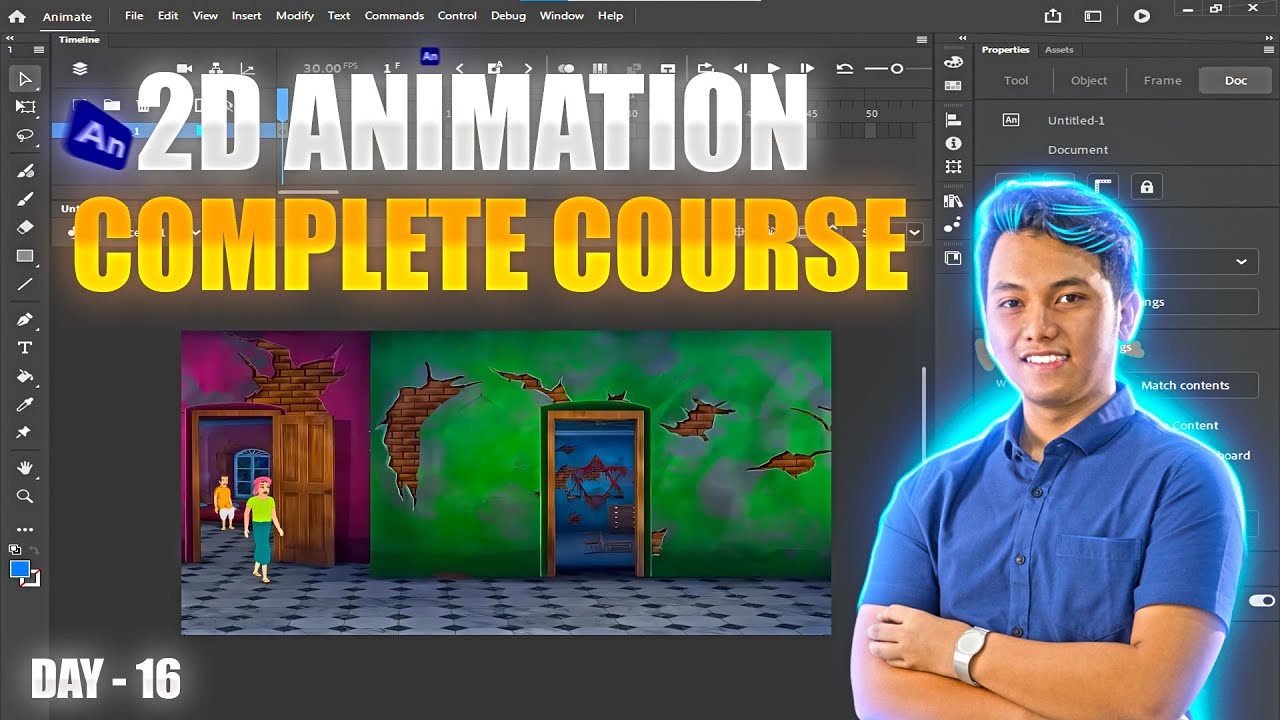This screenshot has height=720, width=1280.
Task: Select the Eyedropper tool
Action: click(25, 404)
